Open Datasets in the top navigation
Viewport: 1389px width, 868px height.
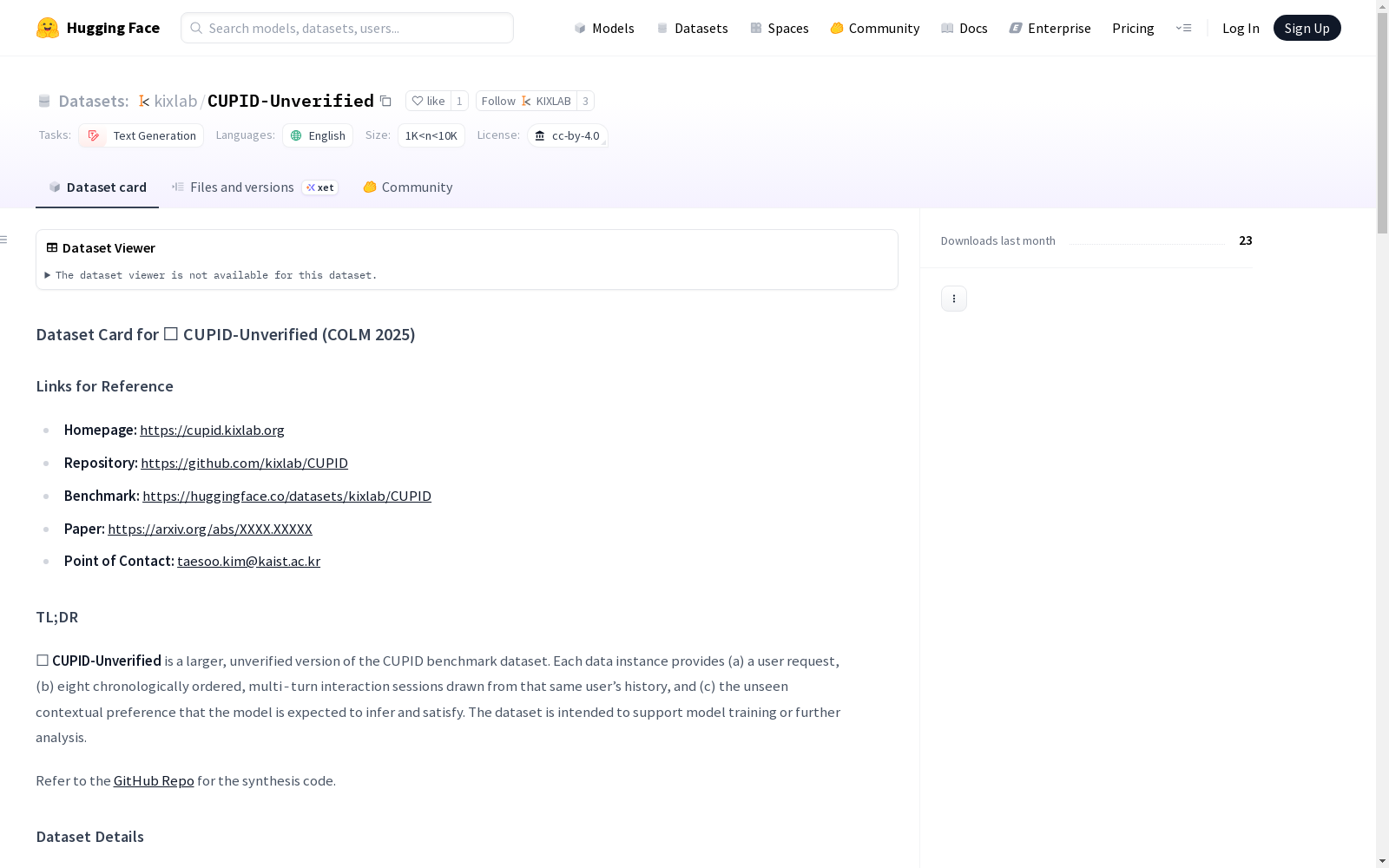coord(692,28)
